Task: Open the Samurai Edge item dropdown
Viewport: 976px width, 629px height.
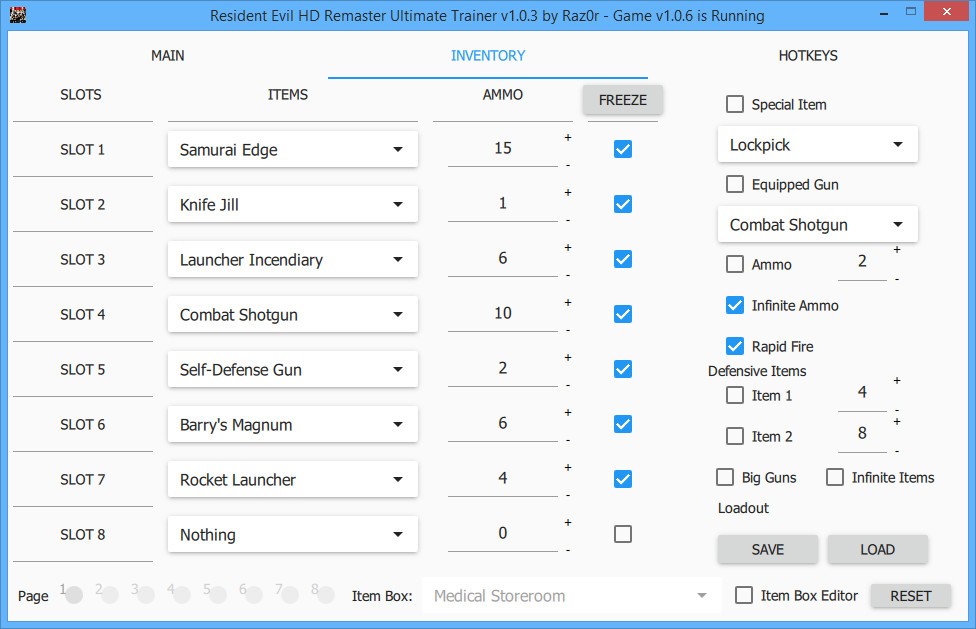Action: coord(293,149)
